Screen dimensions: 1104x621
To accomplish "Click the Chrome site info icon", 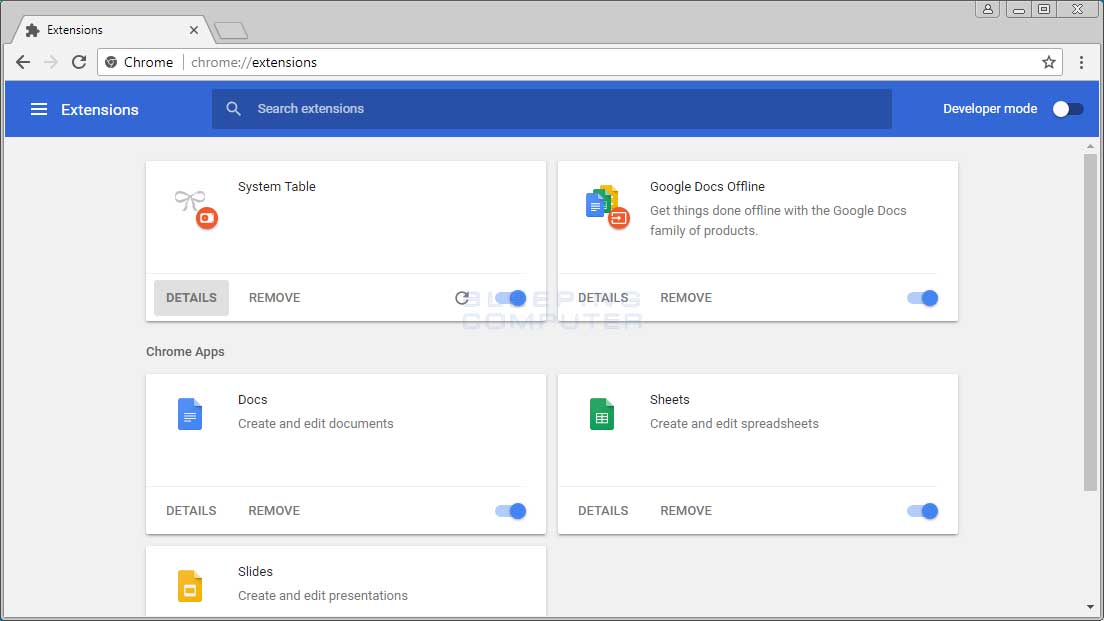I will [x=111, y=62].
